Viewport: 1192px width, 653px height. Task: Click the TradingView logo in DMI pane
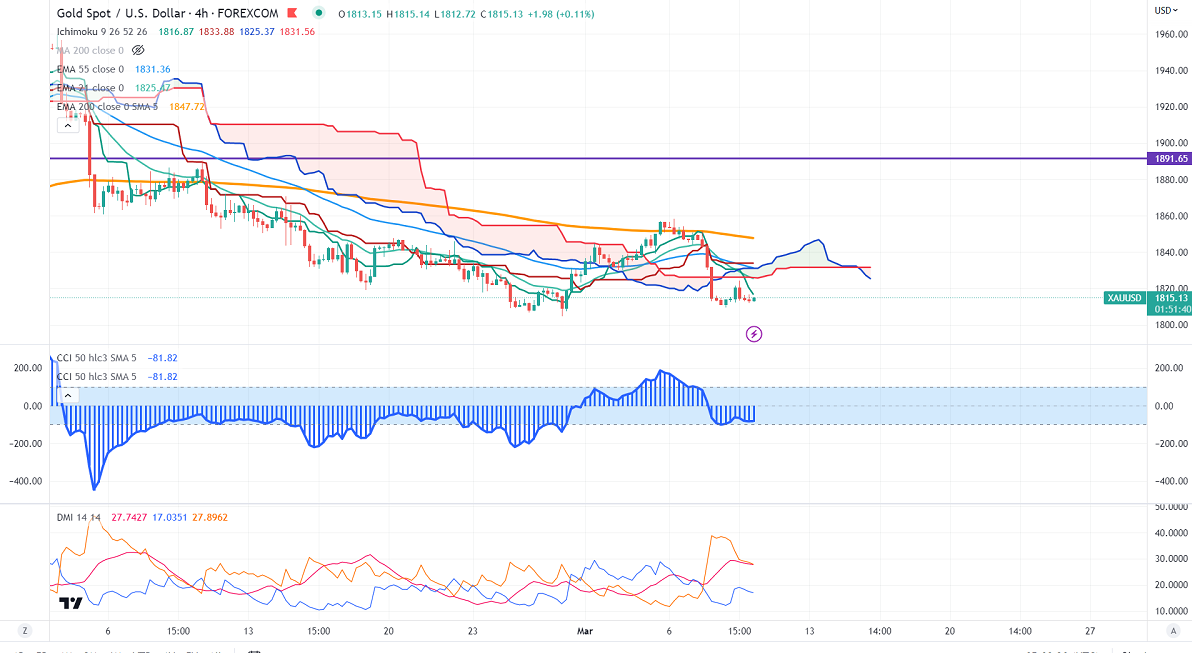(70, 603)
